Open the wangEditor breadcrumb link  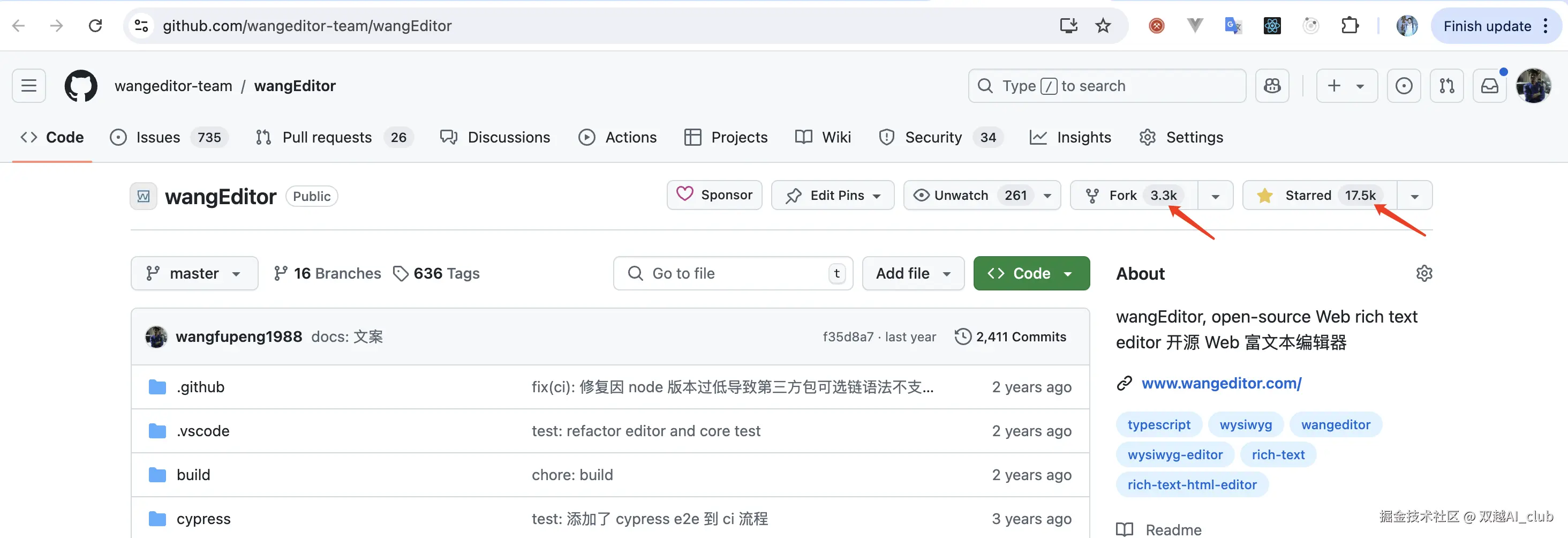[295, 86]
